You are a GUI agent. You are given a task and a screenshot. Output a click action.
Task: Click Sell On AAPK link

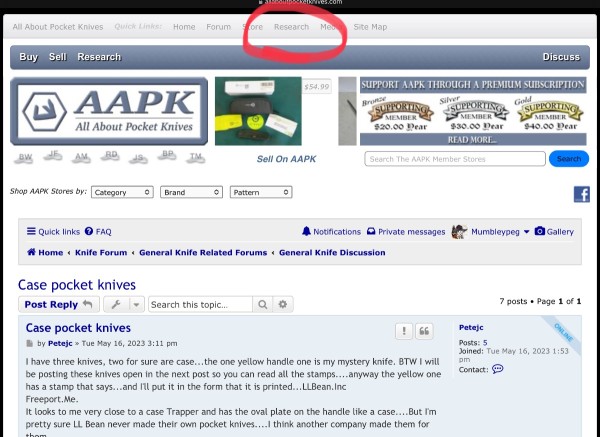click(x=286, y=159)
